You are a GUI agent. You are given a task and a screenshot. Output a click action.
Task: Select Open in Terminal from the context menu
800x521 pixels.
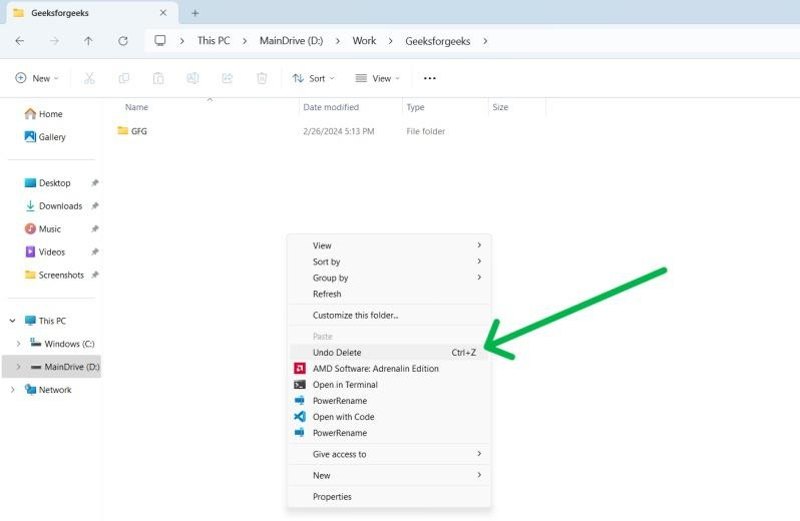pyautogui.click(x=345, y=385)
